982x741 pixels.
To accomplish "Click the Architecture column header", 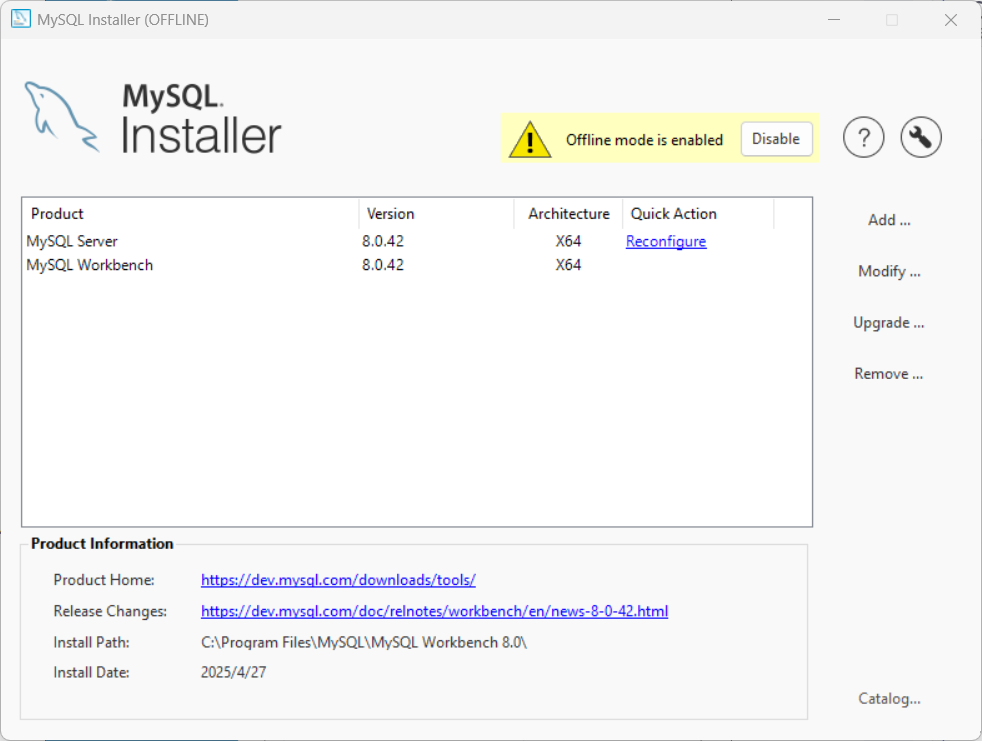I will tap(569, 214).
